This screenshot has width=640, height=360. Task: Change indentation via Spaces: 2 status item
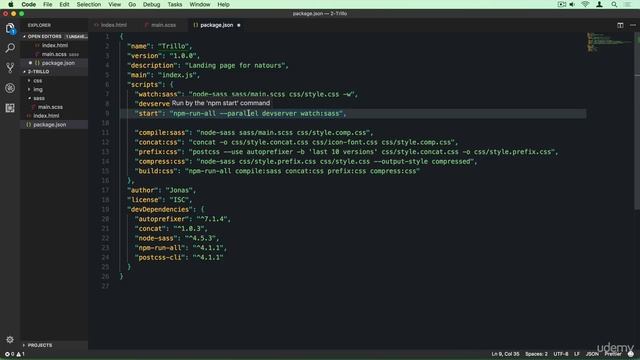coord(536,354)
